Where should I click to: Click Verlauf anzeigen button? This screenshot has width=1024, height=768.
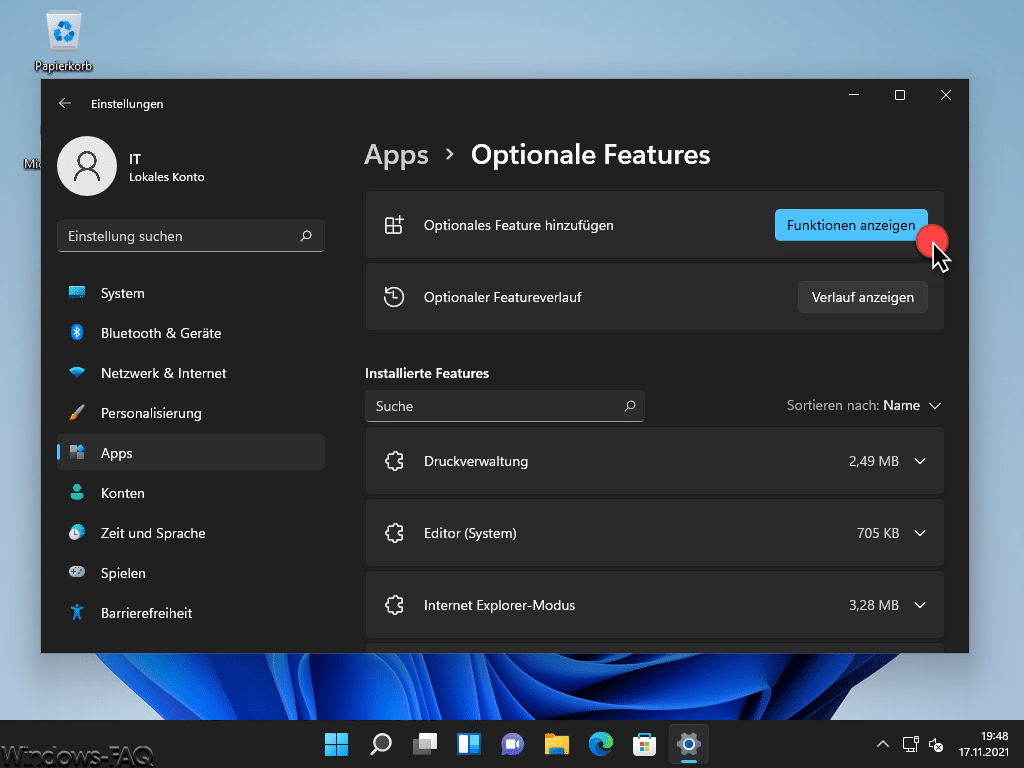click(862, 297)
